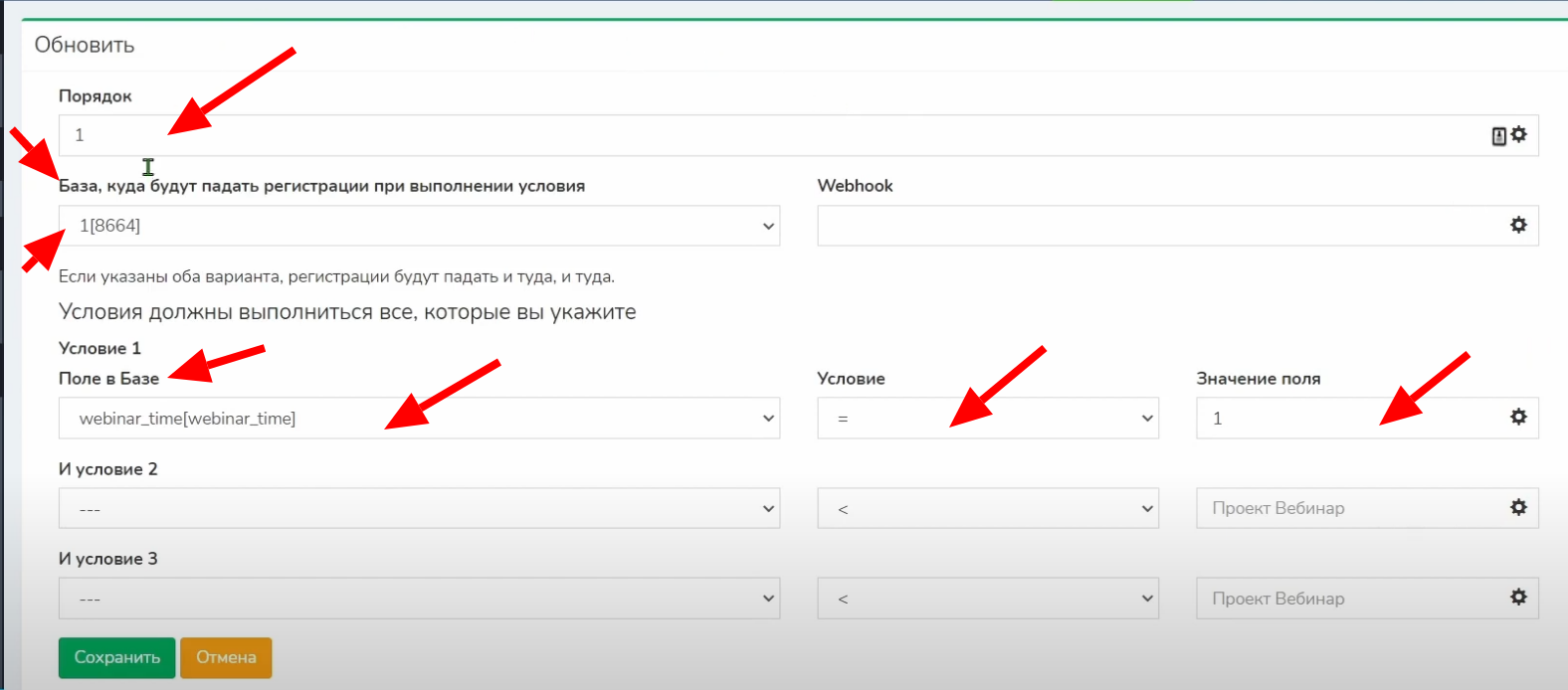Open the База dropdown showing 1[8664]
The image size is (1568, 690).
(x=419, y=226)
